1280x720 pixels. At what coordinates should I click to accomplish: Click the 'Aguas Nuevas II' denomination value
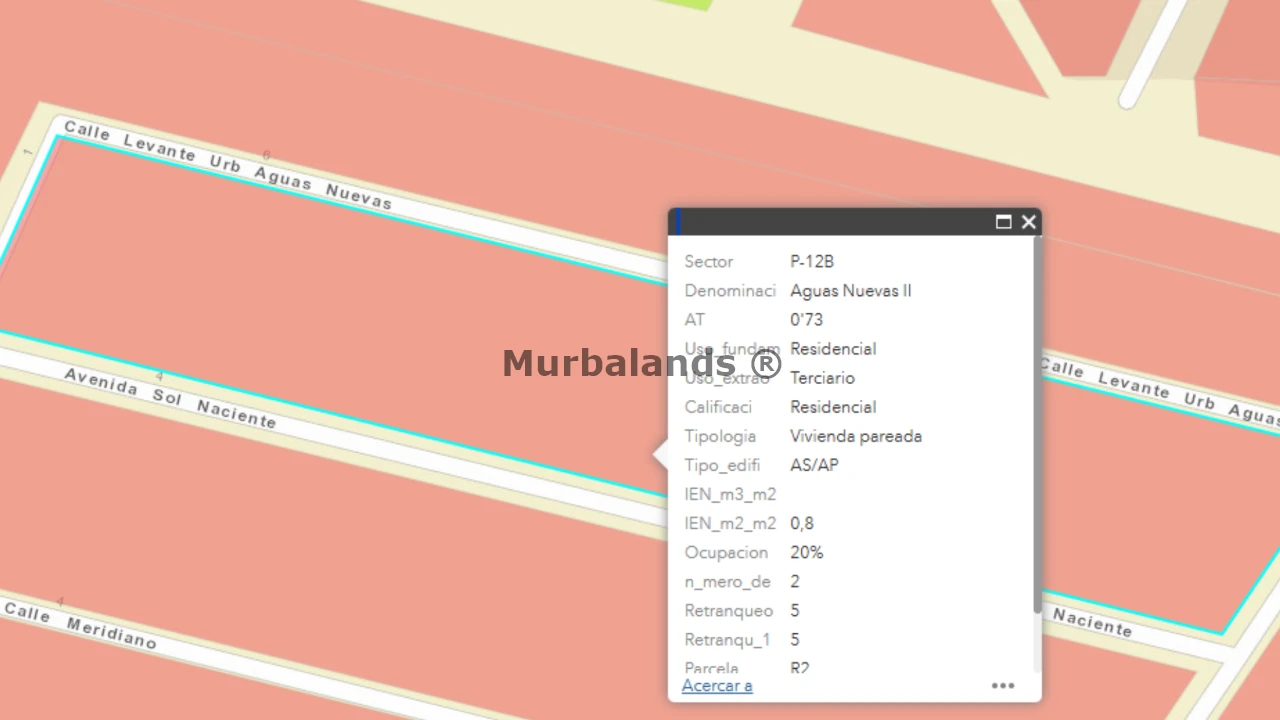pyautogui.click(x=850, y=291)
